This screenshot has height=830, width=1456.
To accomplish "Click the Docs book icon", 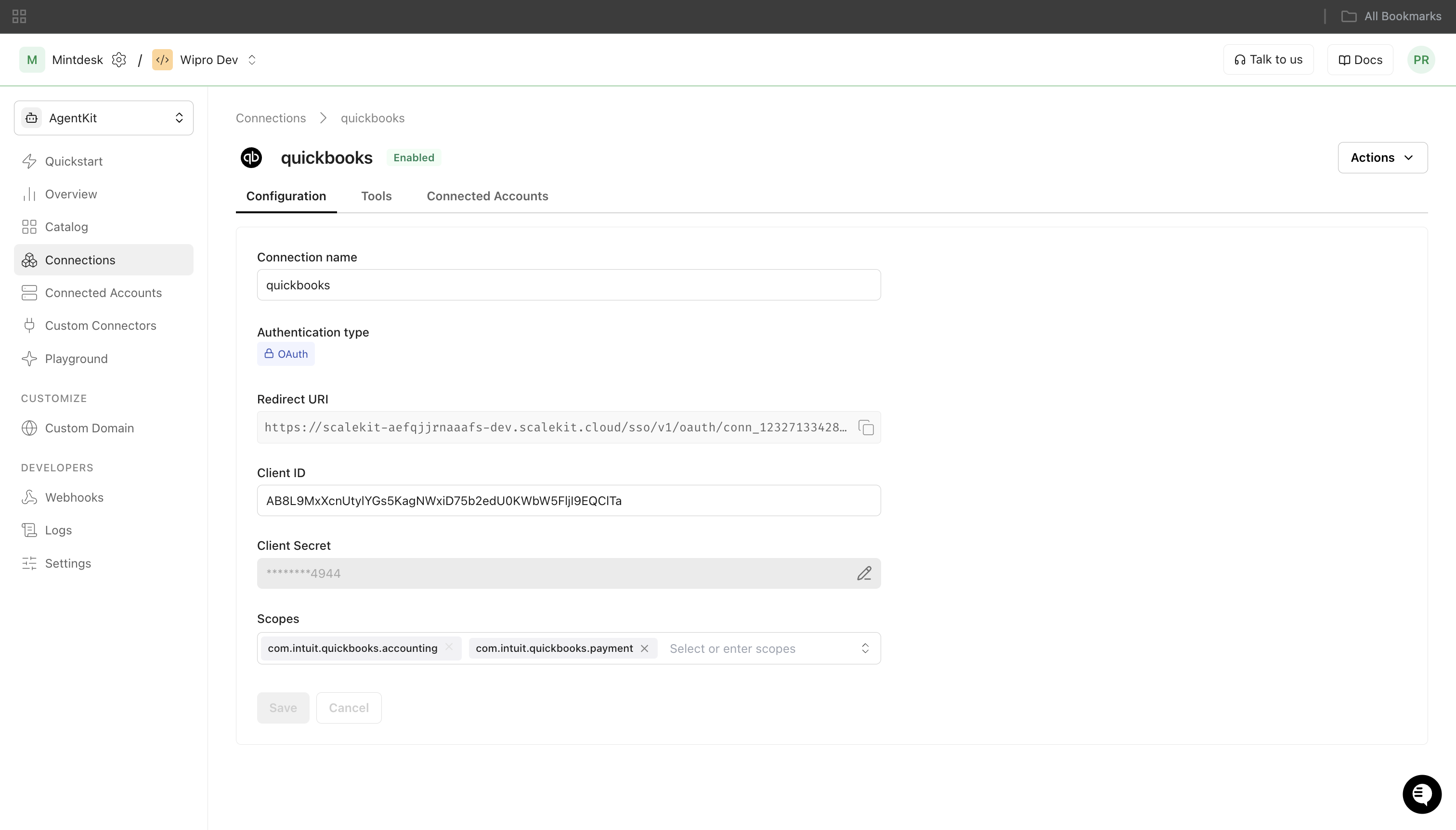I will (x=1344, y=60).
